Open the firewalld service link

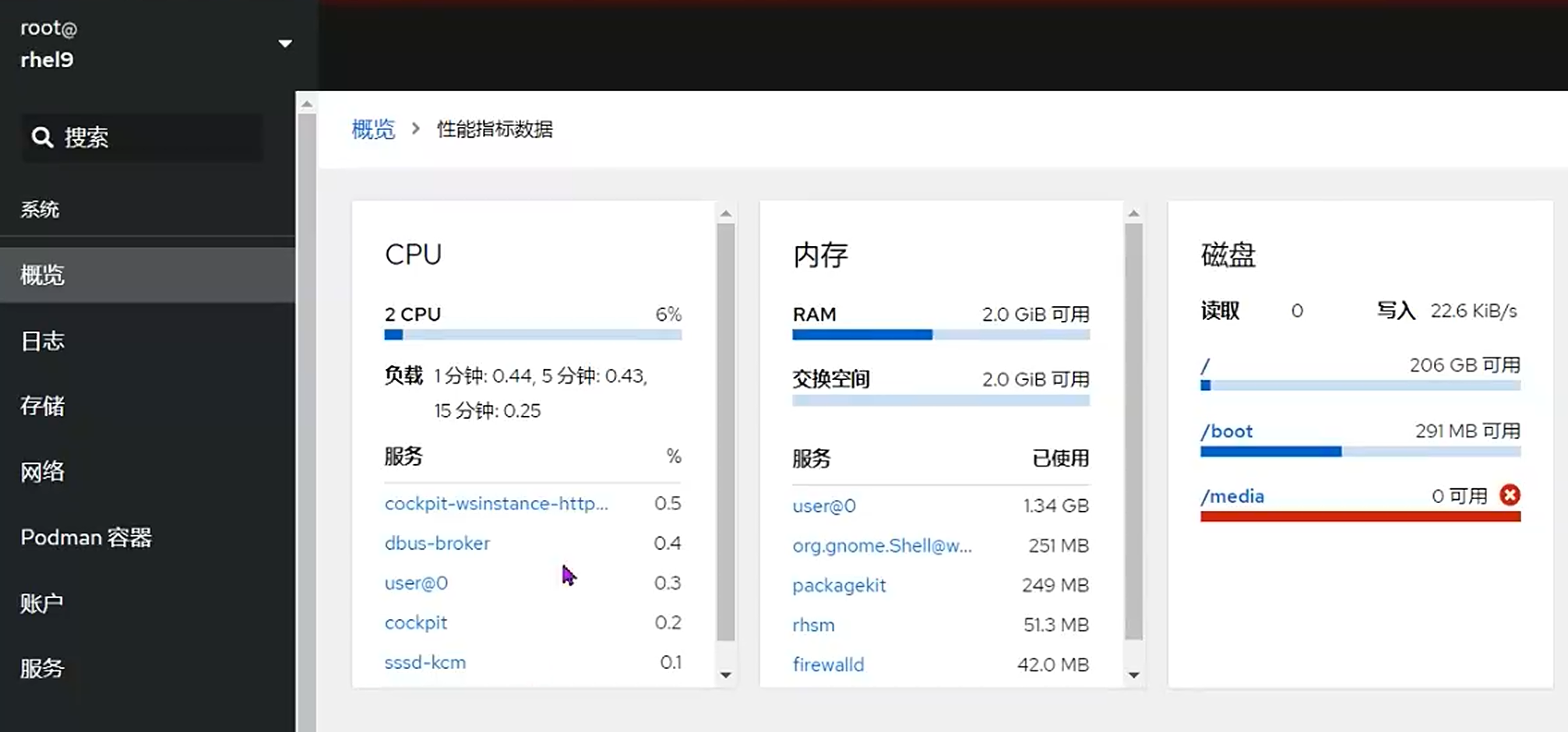828,665
